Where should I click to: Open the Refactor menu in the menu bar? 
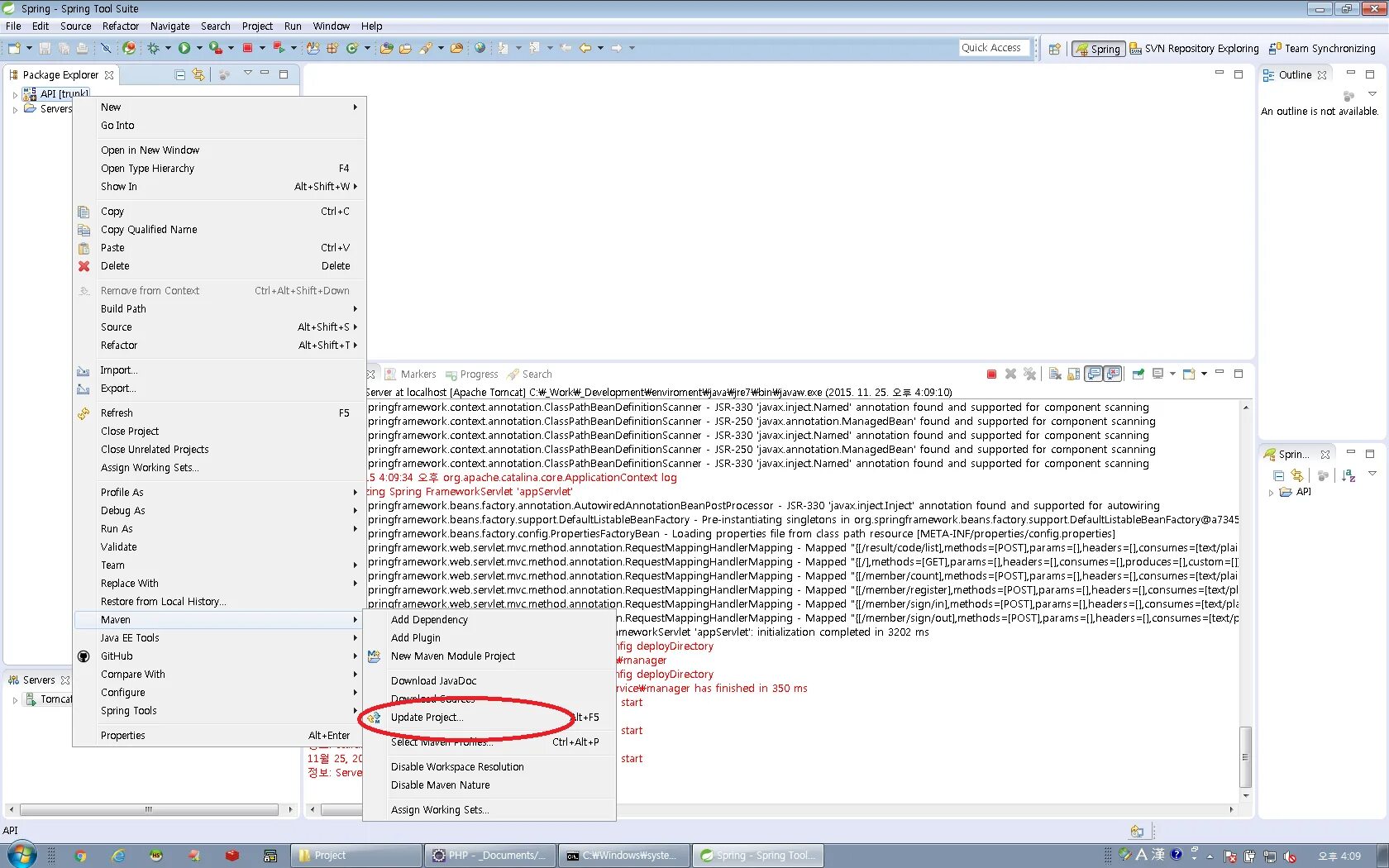[121, 26]
